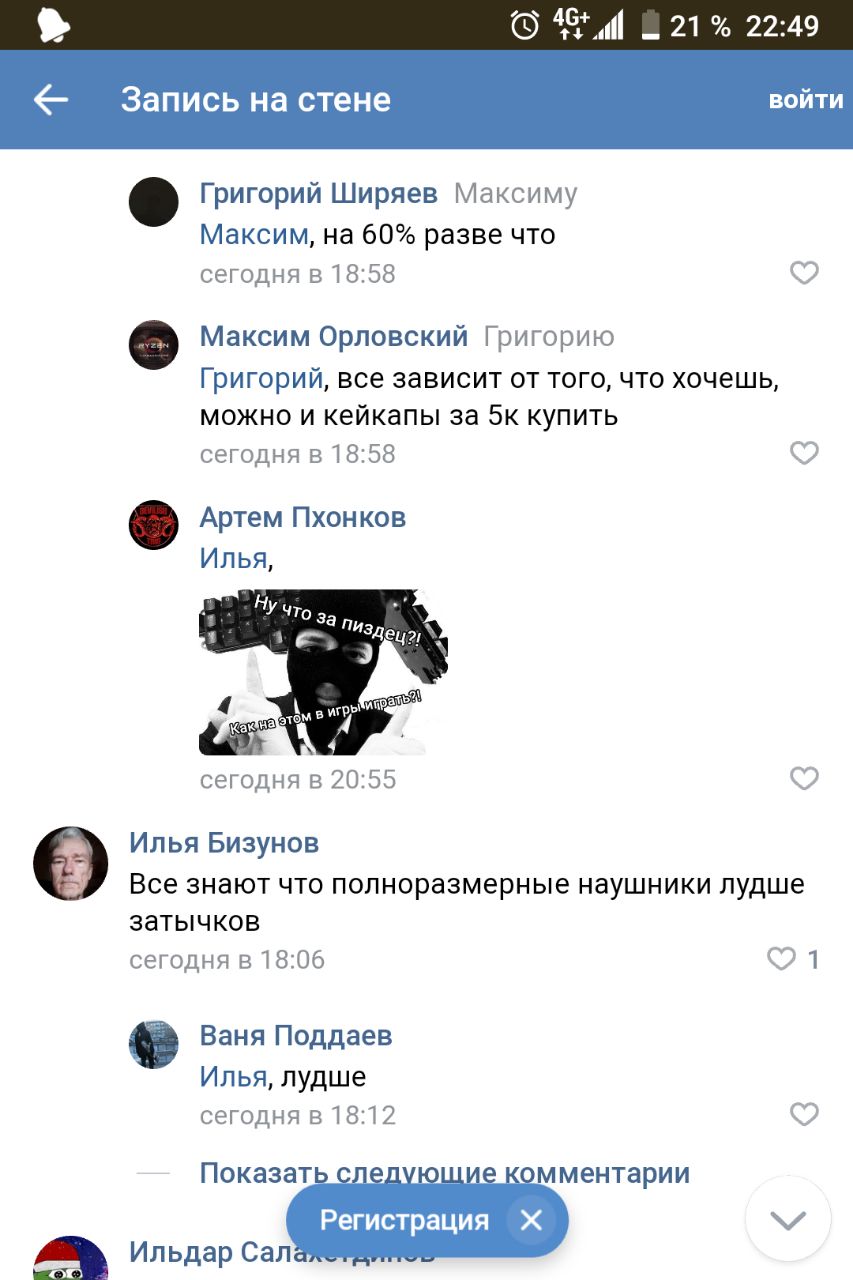Like Максим Орловский's comment about кейкапы
853x1280 pixels.
(804, 453)
